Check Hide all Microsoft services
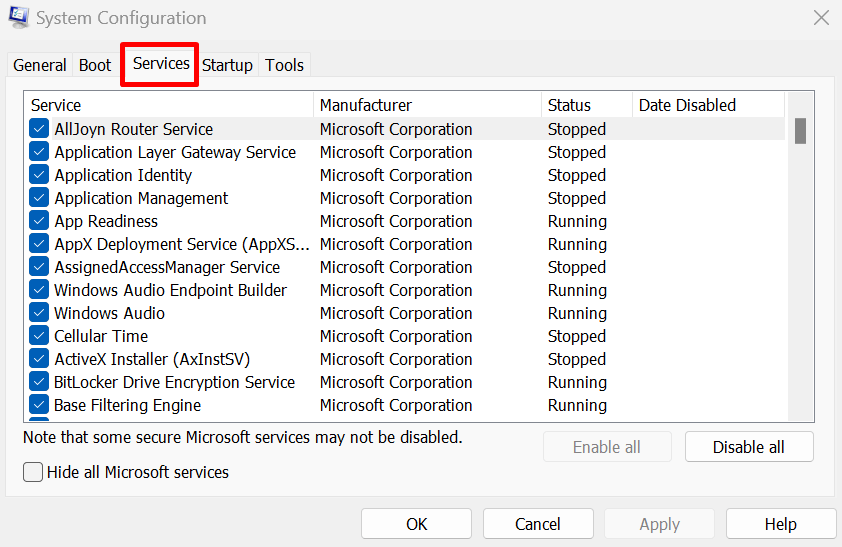Viewport: 842px width, 547px height. pyautogui.click(x=33, y=472)
